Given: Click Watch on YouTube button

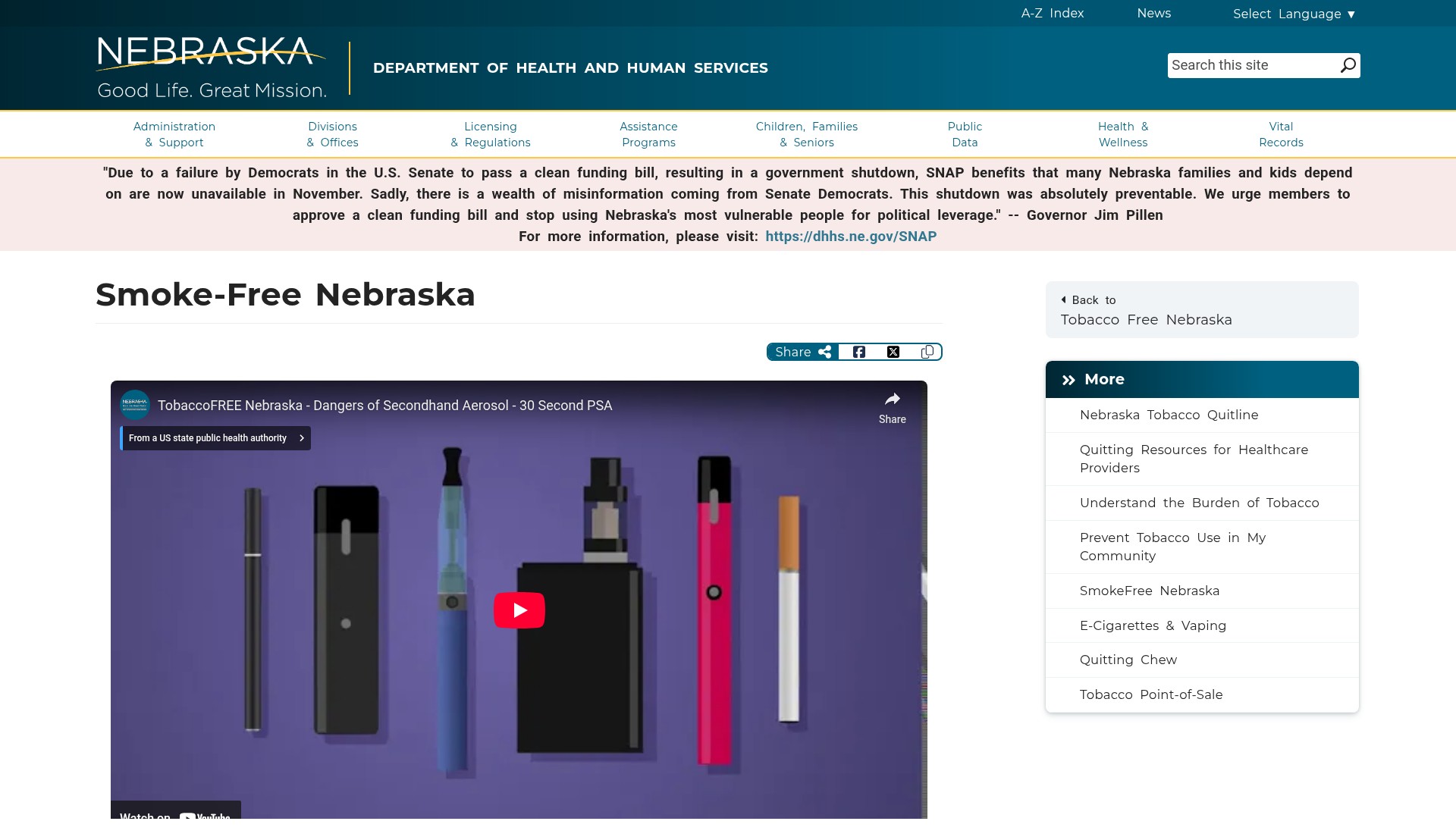Looking at the screenshot, I should tap(176, 811).
